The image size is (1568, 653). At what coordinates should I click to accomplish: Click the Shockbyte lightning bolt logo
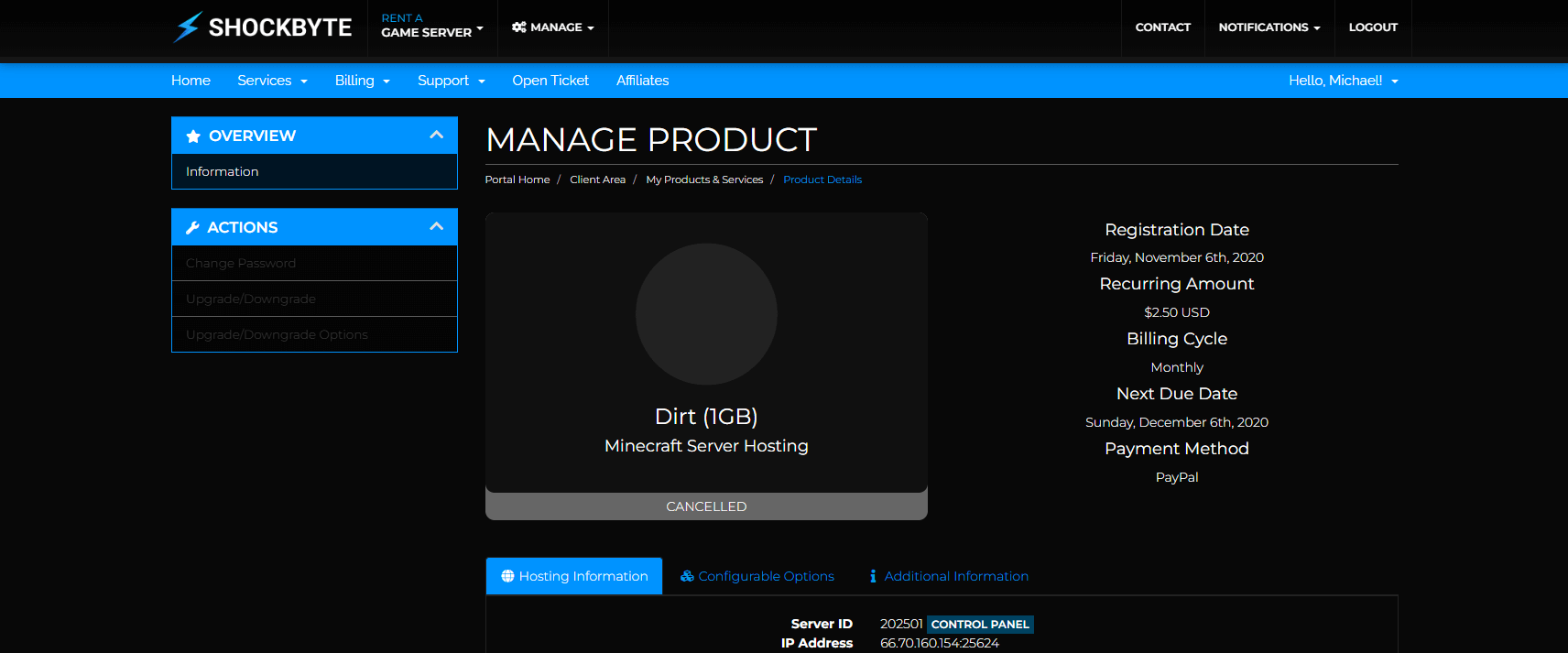(188, 27)
